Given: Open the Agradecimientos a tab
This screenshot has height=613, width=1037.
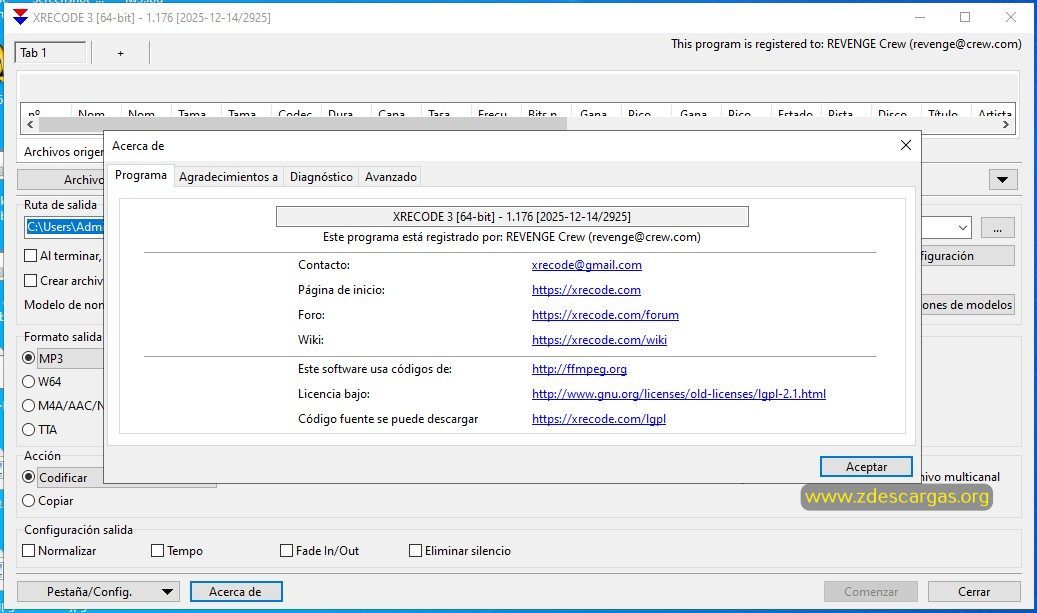Looking at the screenshot, I should [x=228, y=177].
